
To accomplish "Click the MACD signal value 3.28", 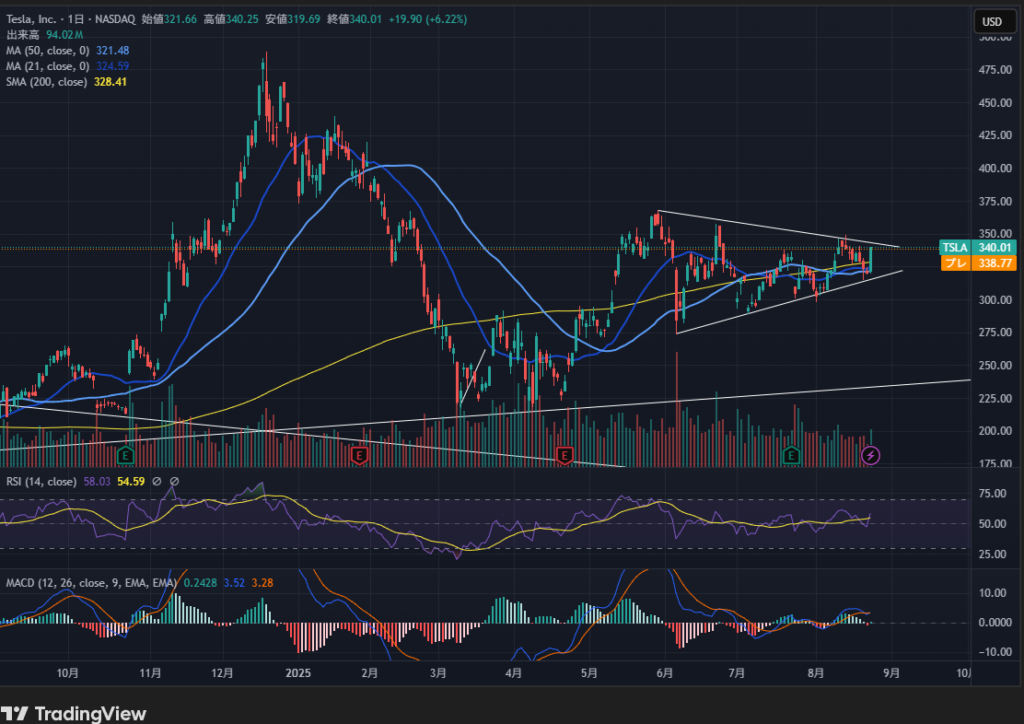I will click(x=262, y=582).
